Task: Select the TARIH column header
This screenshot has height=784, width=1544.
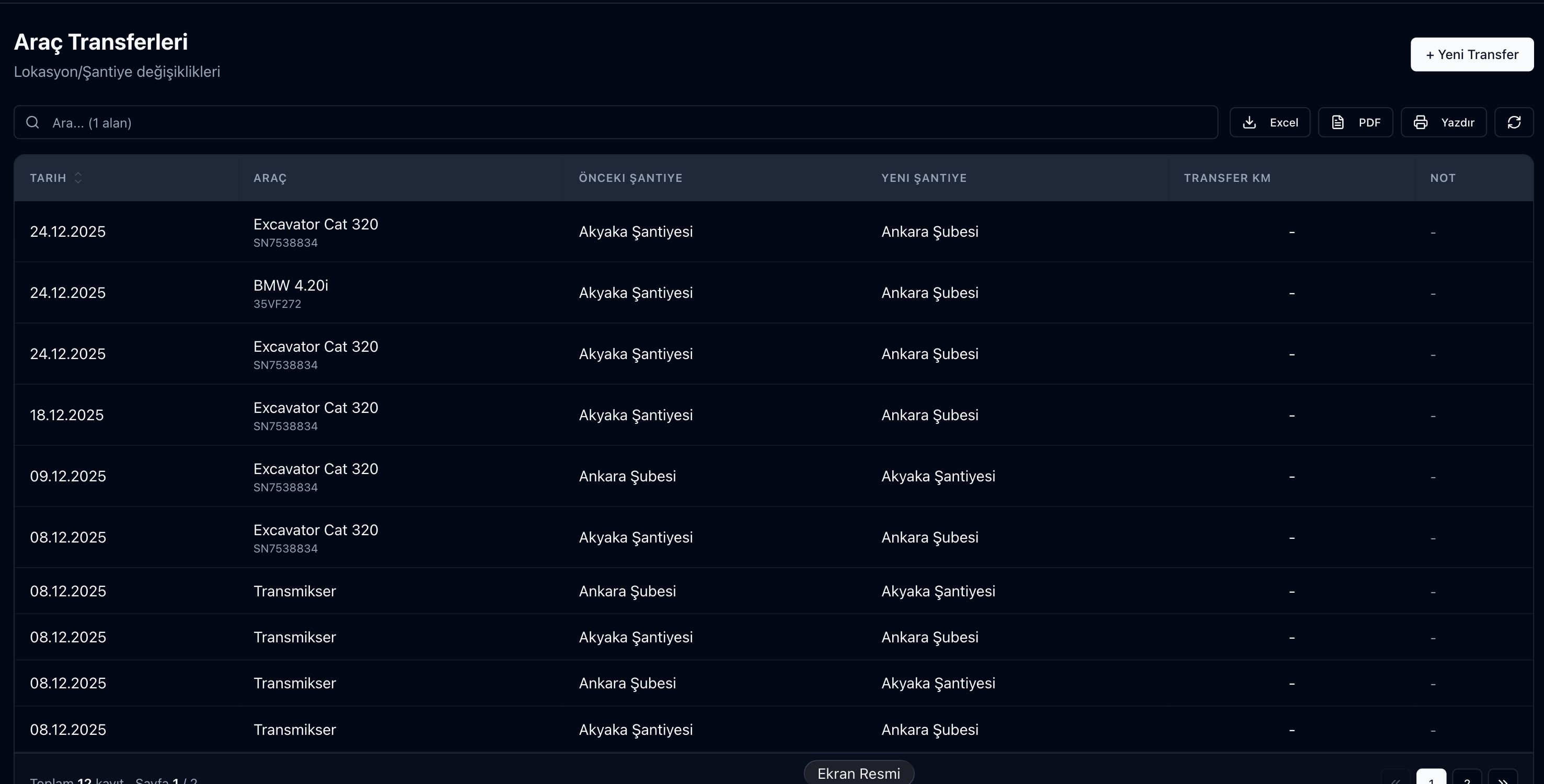Action: [x=48, y=178]
